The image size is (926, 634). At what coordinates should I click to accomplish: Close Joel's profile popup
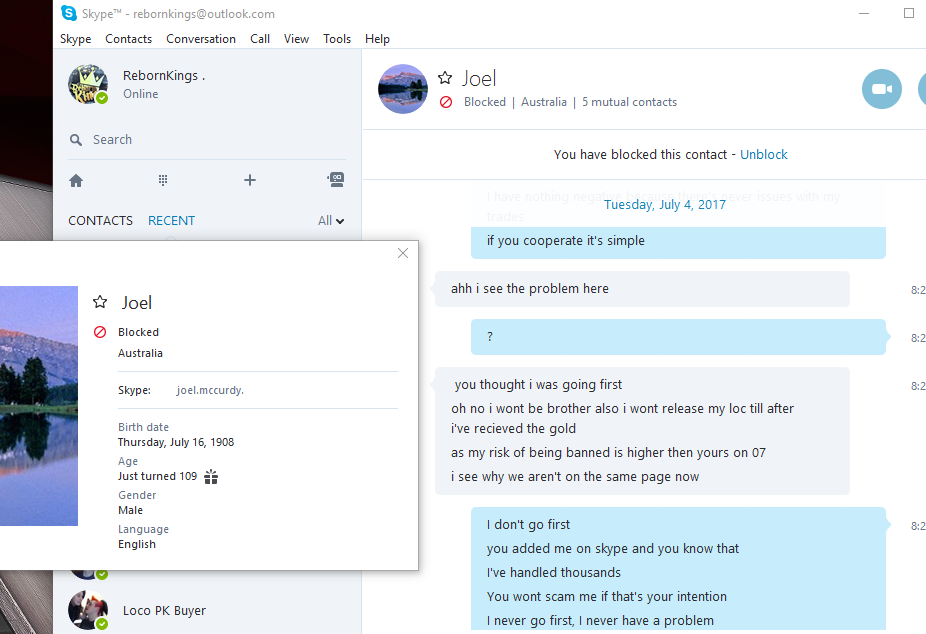pos(403,253)
